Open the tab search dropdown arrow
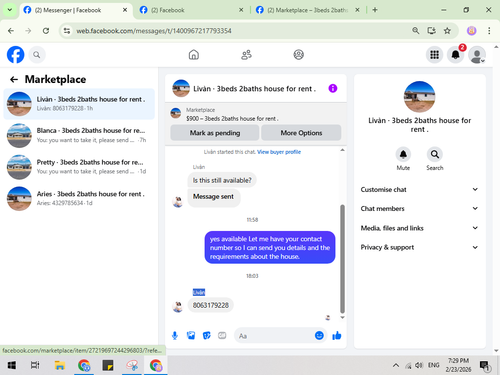The image size is (500, 375). [x=10, y=10]
